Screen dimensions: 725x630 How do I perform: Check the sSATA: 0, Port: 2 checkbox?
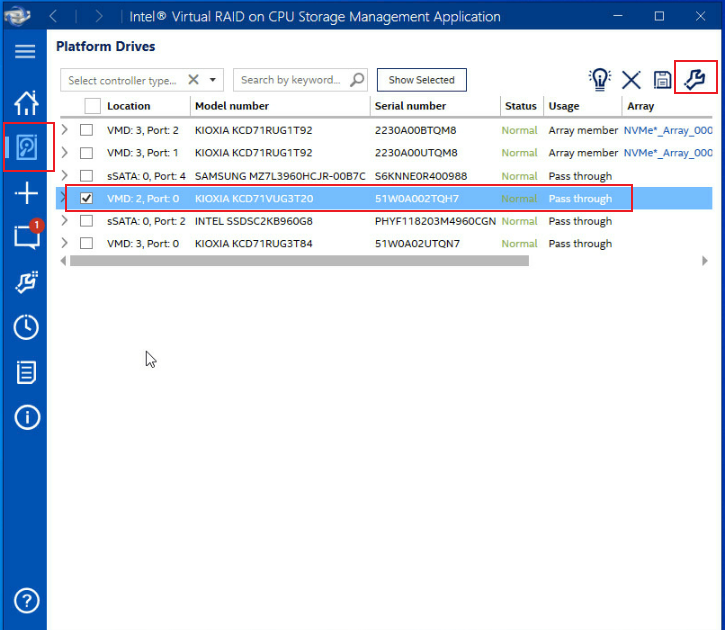(x=86, y=221)
